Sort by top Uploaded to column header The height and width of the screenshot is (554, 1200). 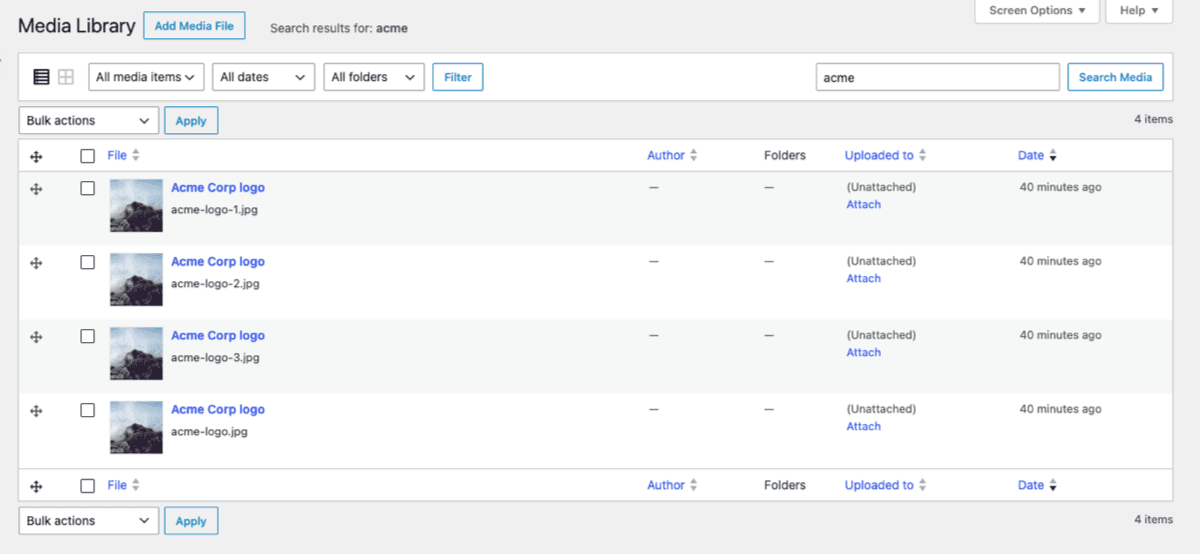coord(879,155)
